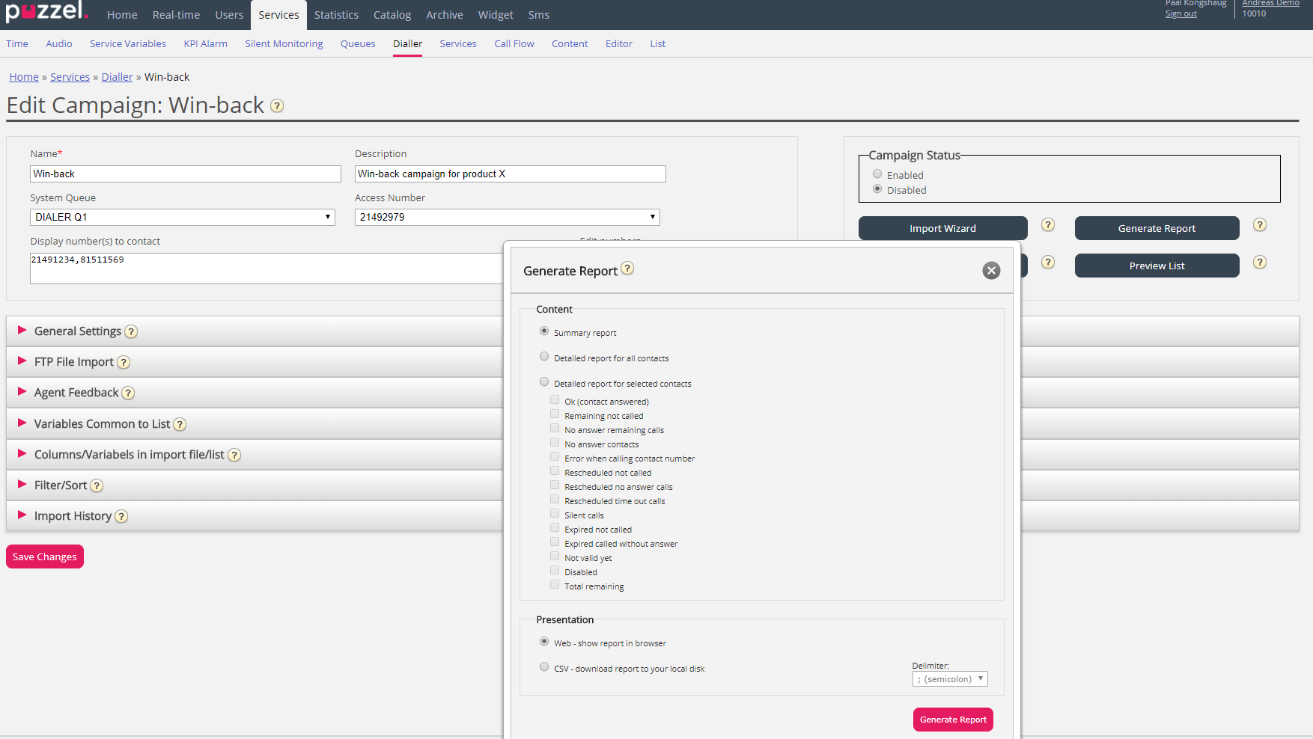The image size is (1313, 739).
Task: Open the Delimiter semicolon dropdown
Action: 949,679
